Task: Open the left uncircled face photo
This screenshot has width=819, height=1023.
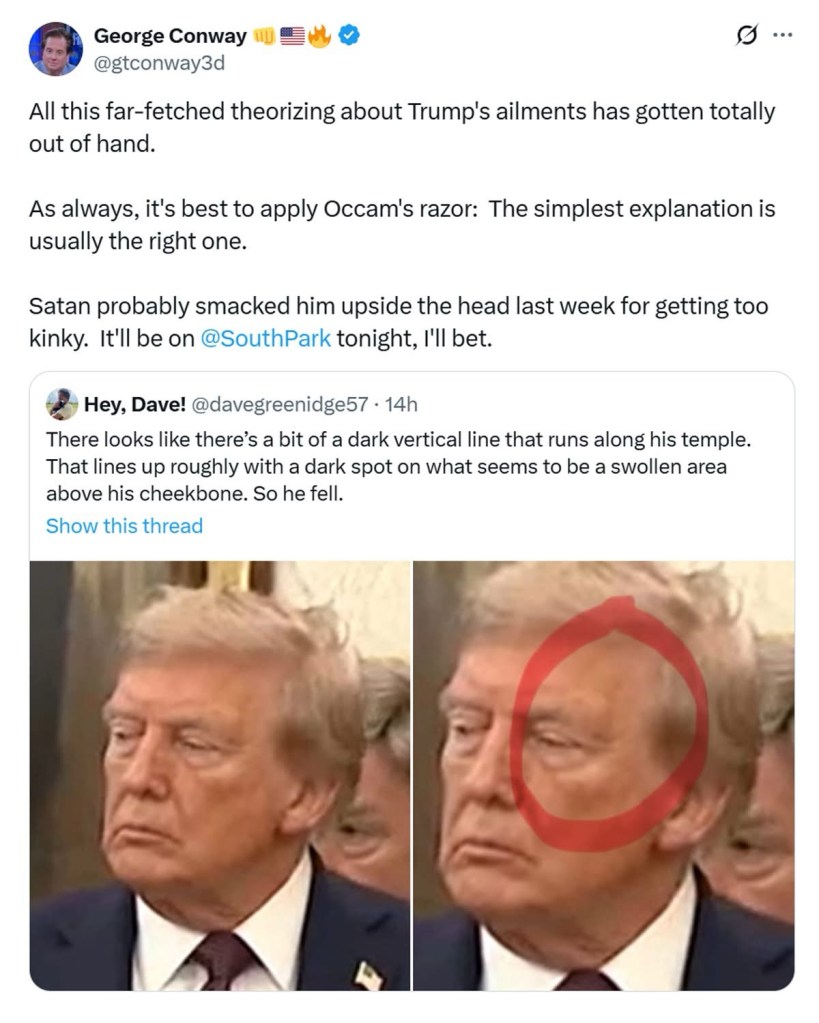Action: tap(220, 775)
